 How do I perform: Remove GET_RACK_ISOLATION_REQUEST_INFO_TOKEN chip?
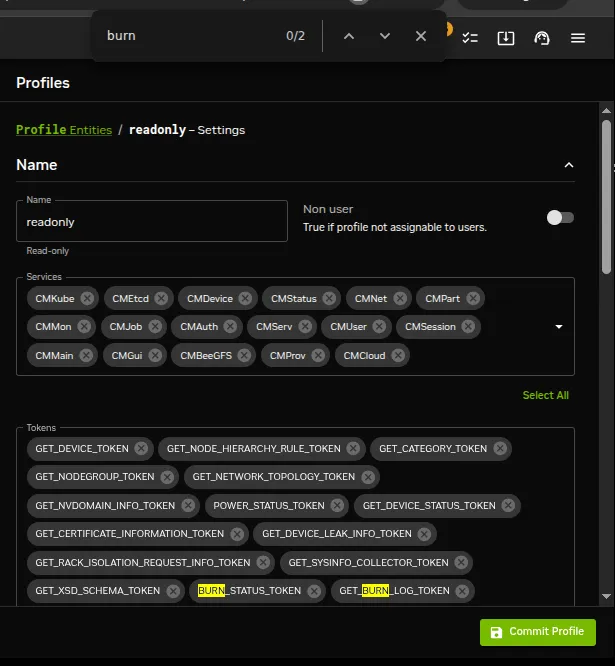click(263, 562)
